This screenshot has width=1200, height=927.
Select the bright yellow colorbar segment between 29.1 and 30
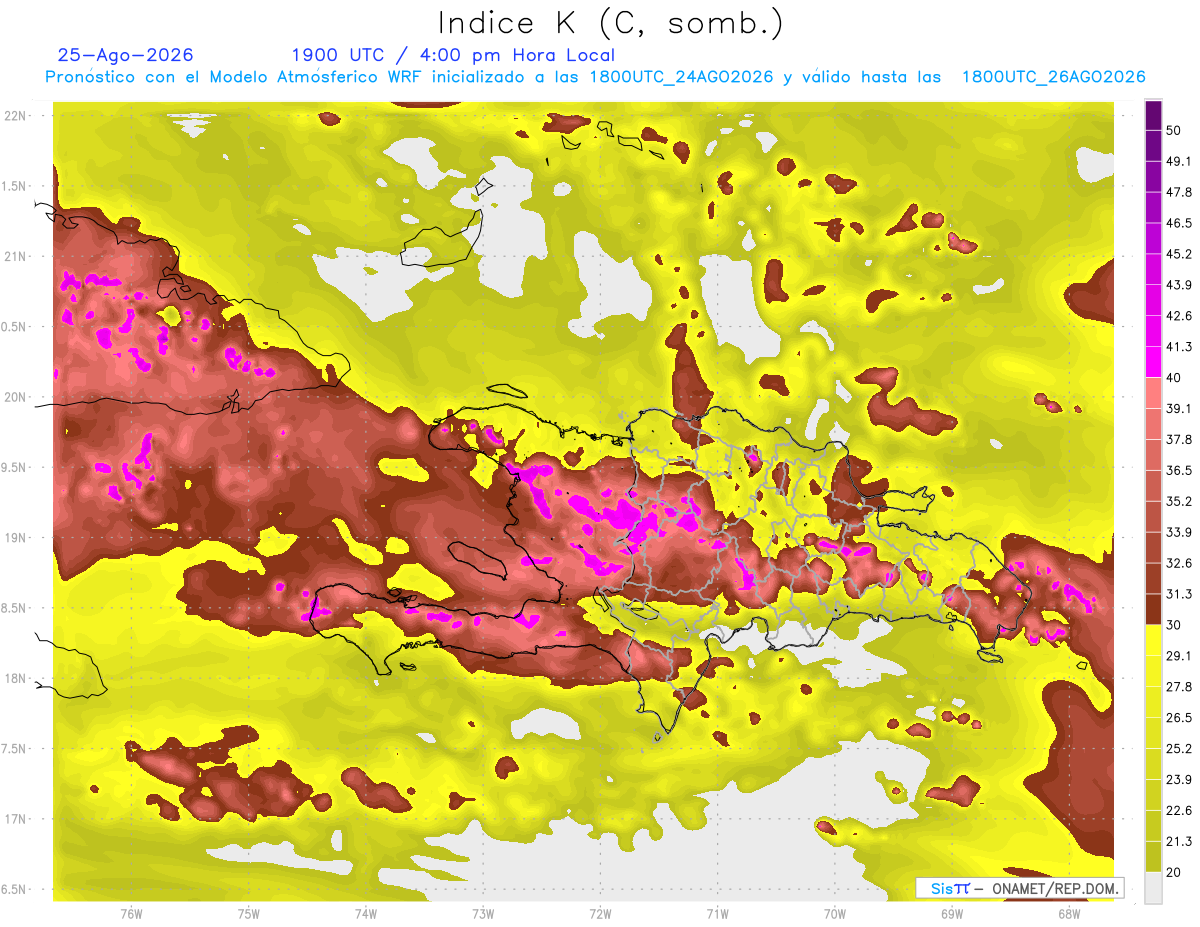1153,640
